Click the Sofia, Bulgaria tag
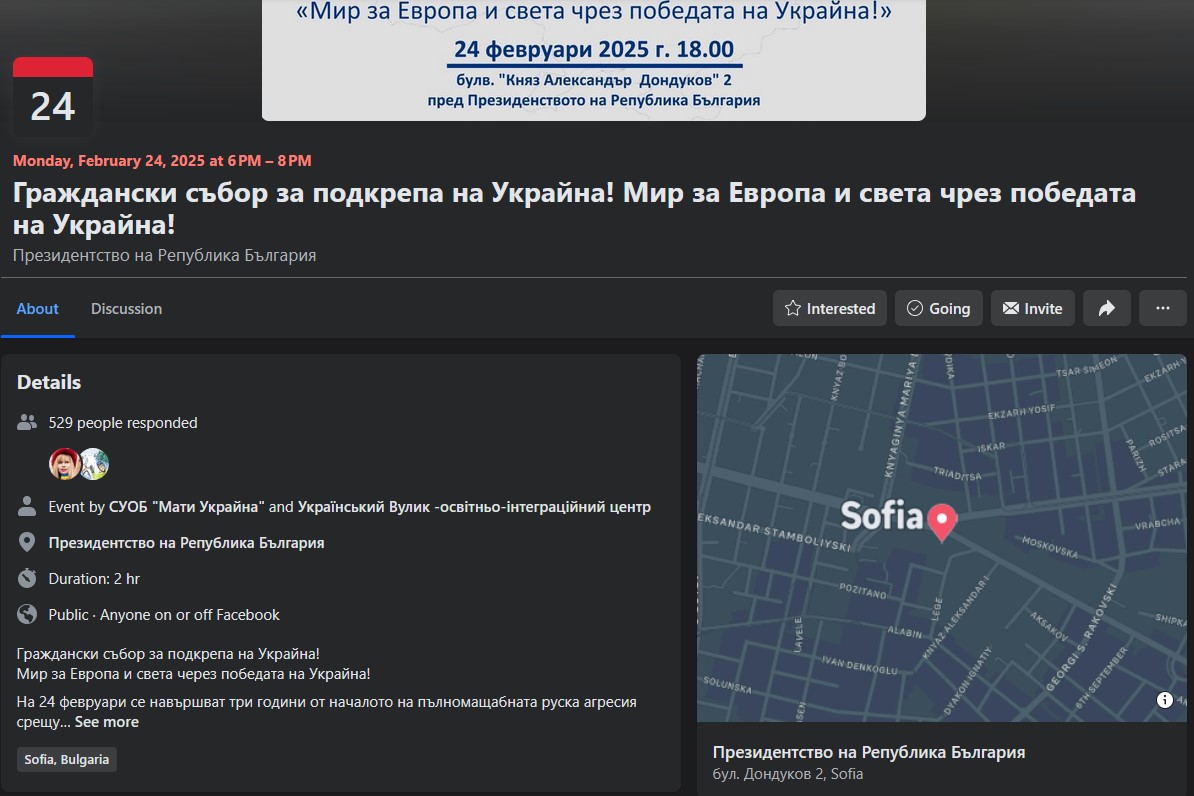The height and width of the screenshot is (796, 1194). (x=67, y=759)
